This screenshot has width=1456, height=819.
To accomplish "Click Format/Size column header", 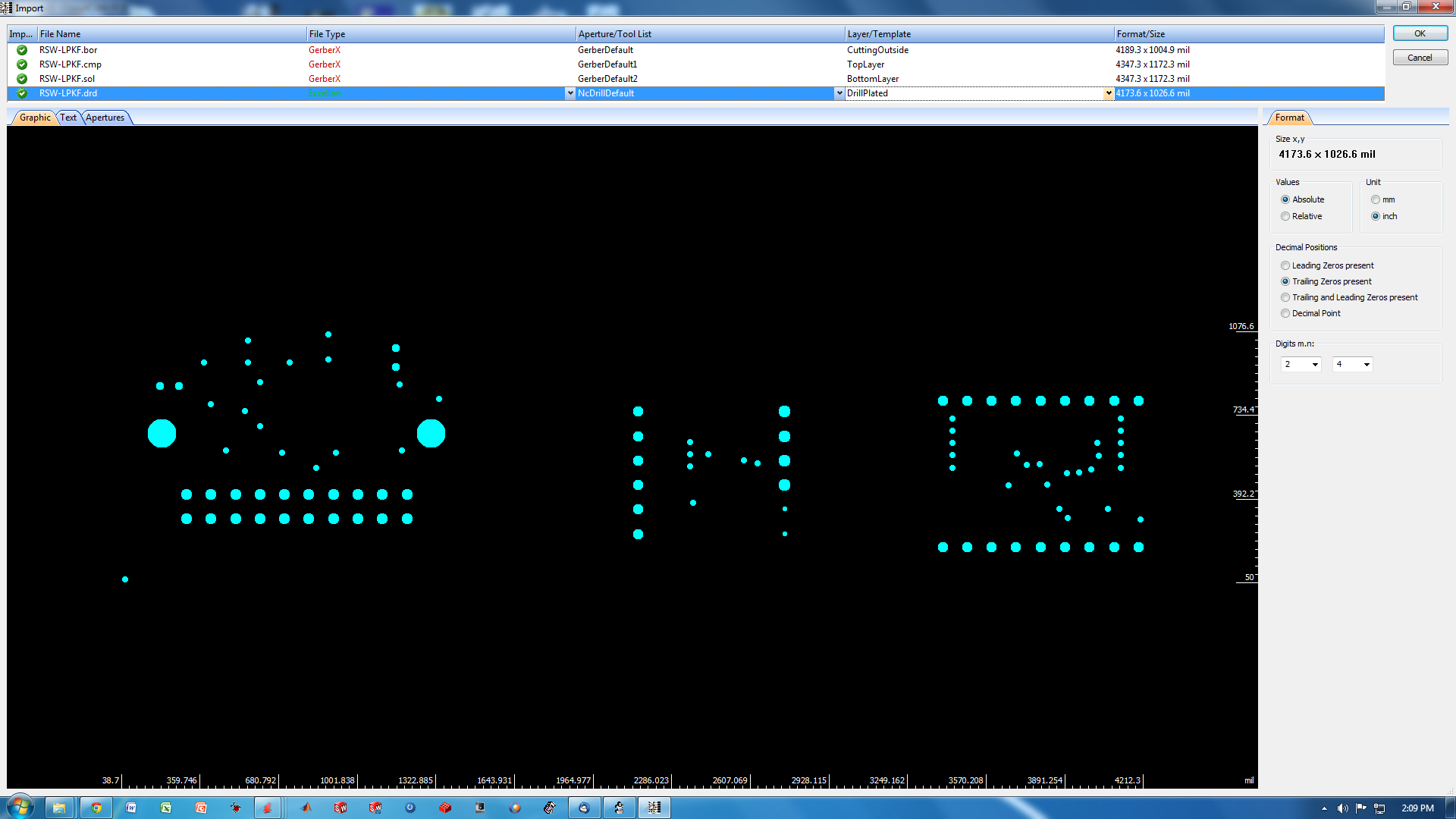I will point(1249,34).
